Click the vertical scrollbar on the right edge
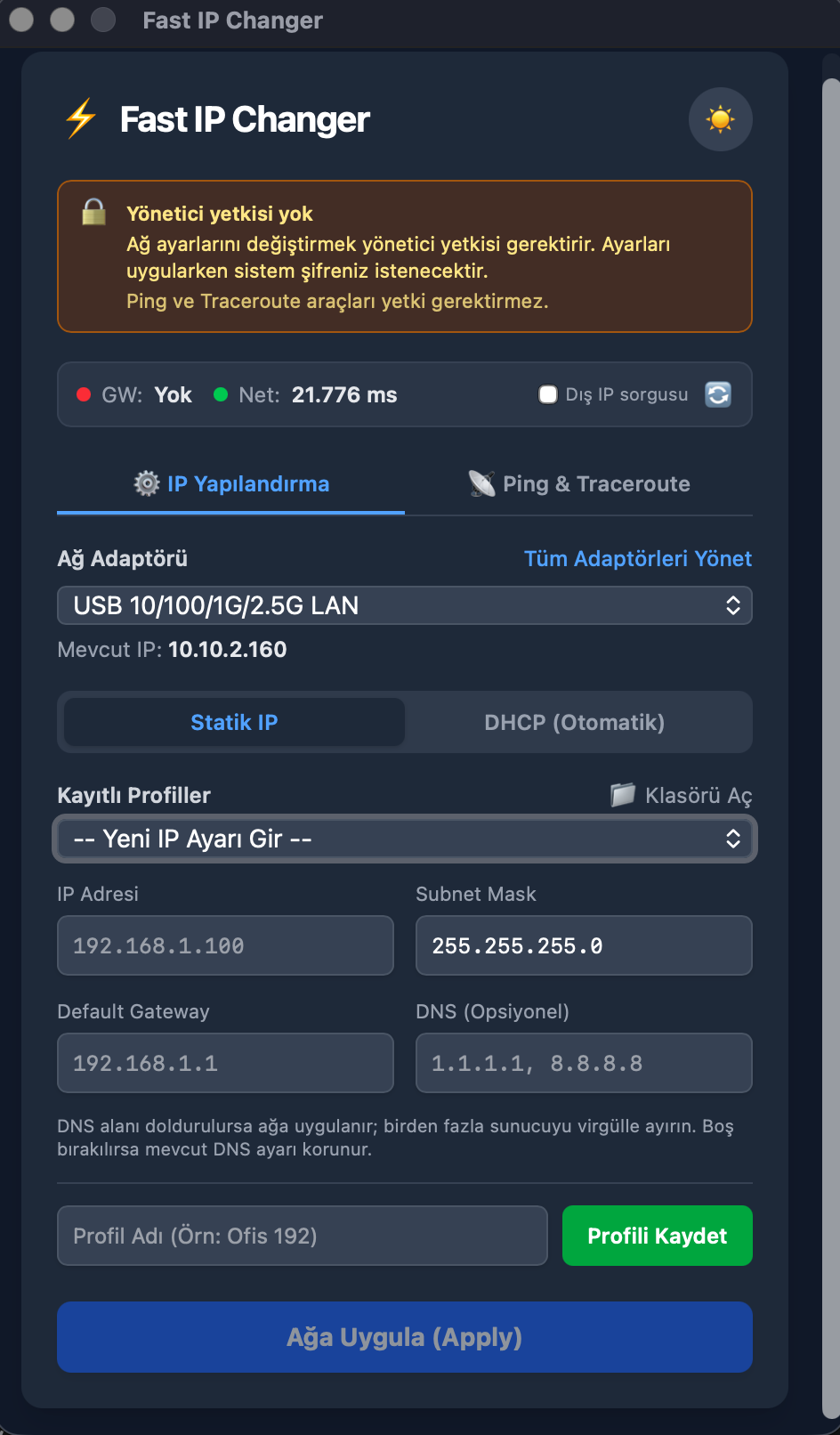 (x=831, y=748)
